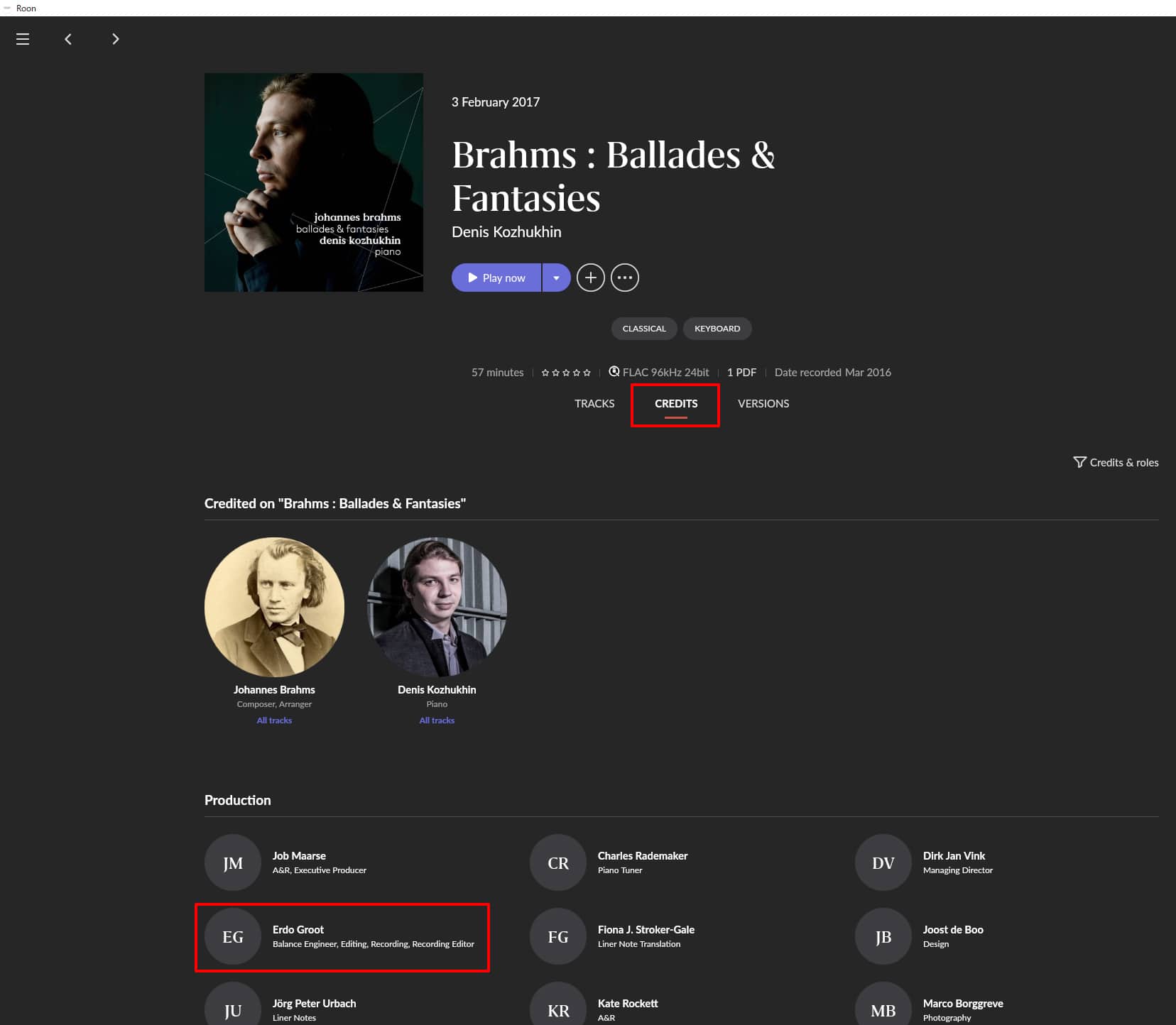The image size is (1176, 1025).
Task: Click the JB avatar for Joost de Boo
Action: [883, 937]
